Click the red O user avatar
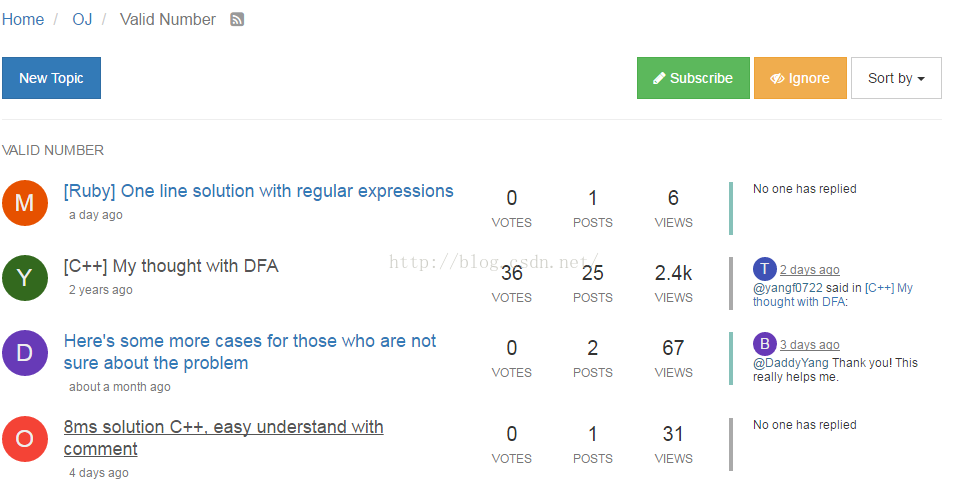 [25, 439]
